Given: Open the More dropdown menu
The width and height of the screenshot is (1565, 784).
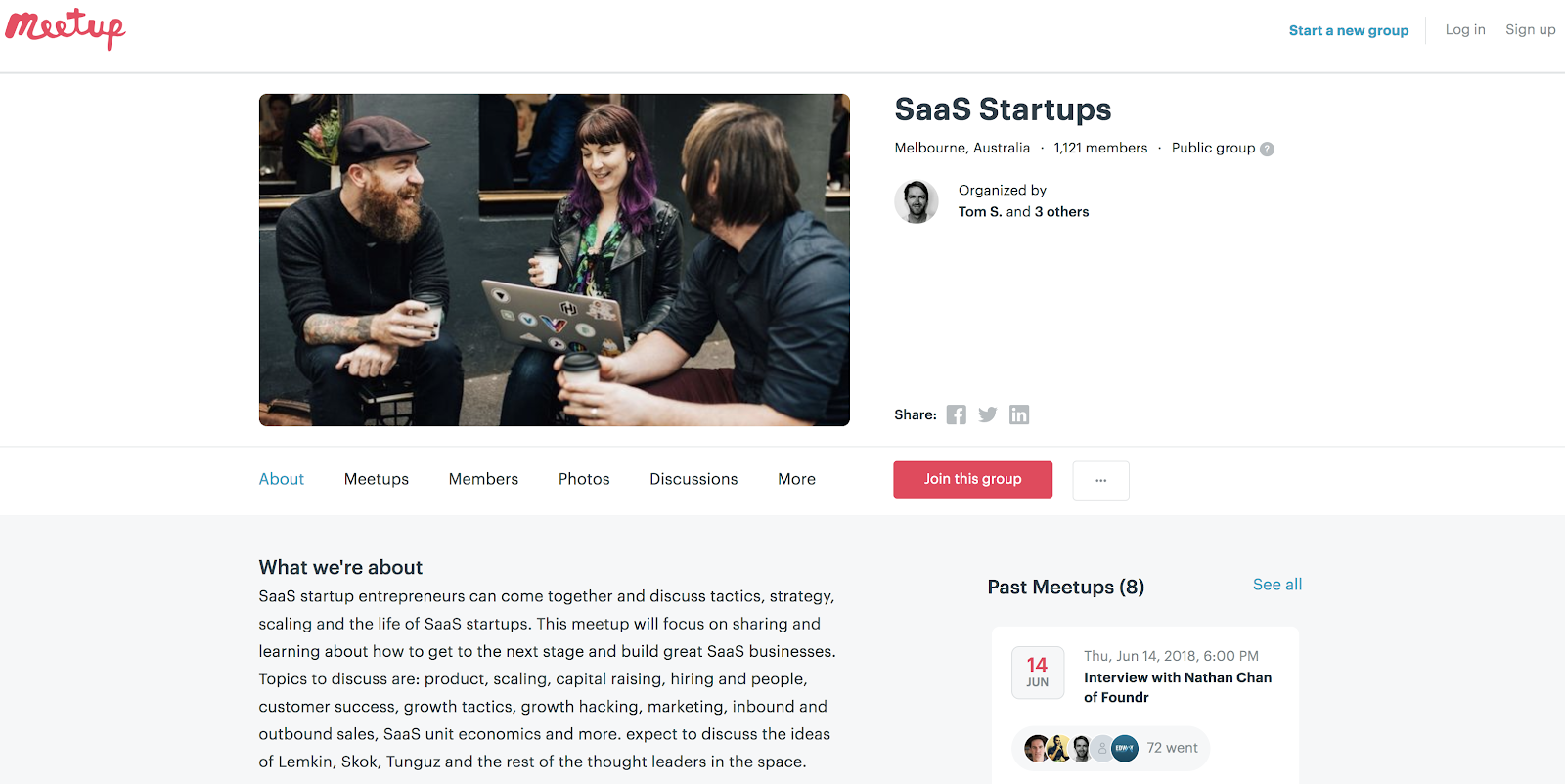Looking at the screenshot, I should point(796,479).
